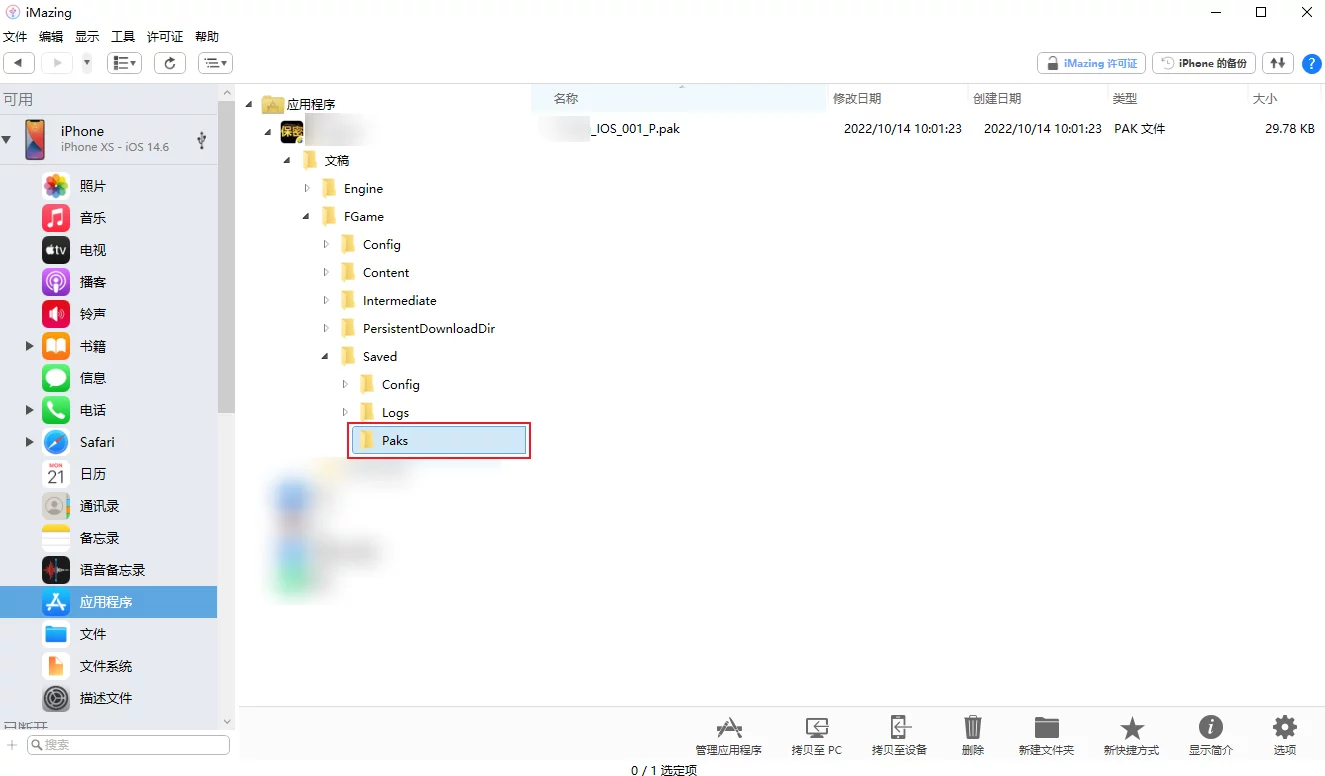
Task: Open 显示简介 info icon
Action: [1210, 728]
